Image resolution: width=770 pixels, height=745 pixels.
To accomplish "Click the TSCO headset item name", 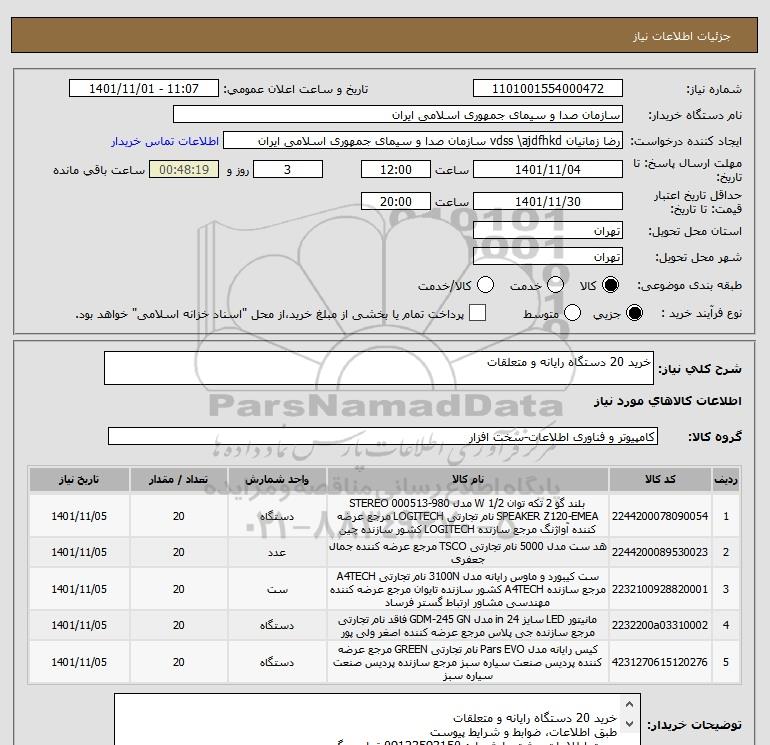I will [x=468, y=552].
